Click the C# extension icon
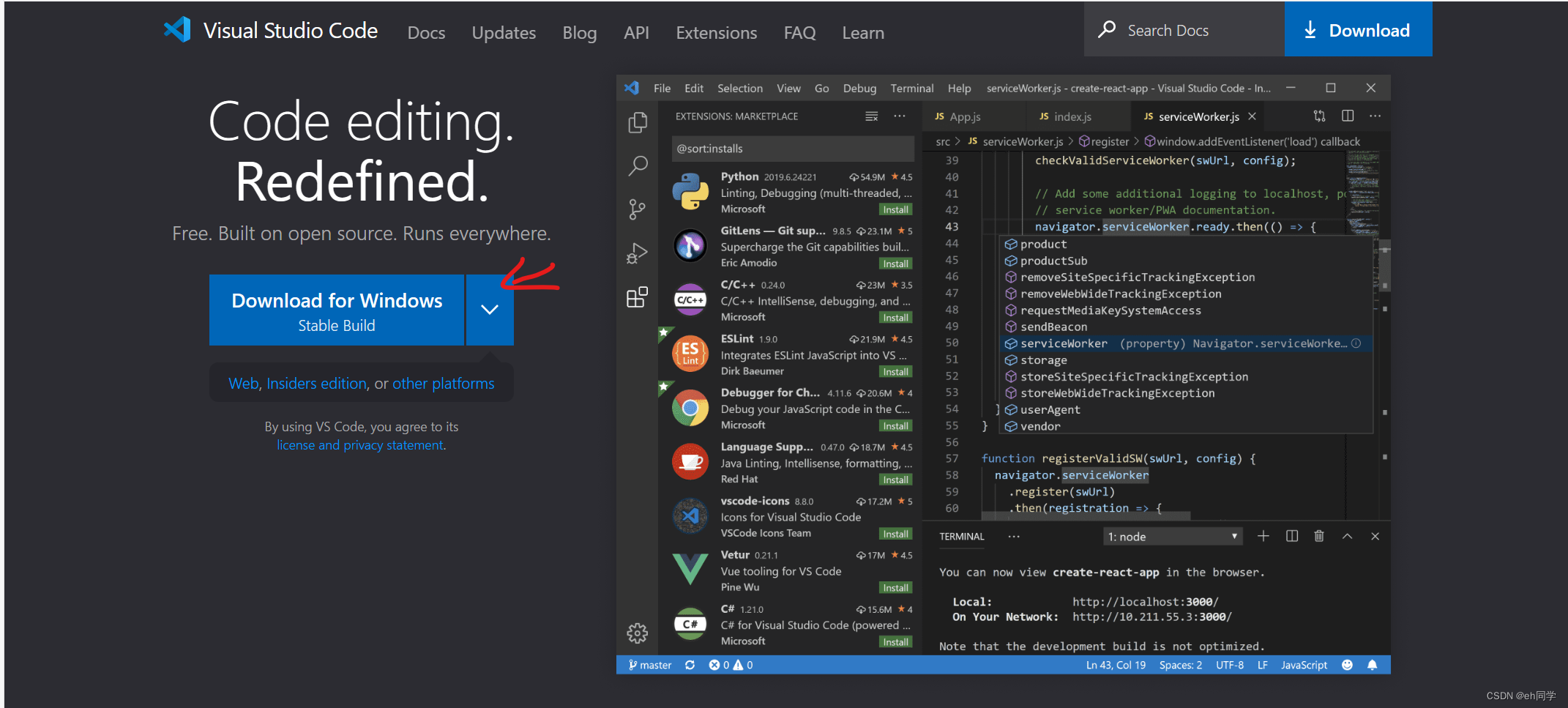 pyautogui.click(x=690, y=624)
